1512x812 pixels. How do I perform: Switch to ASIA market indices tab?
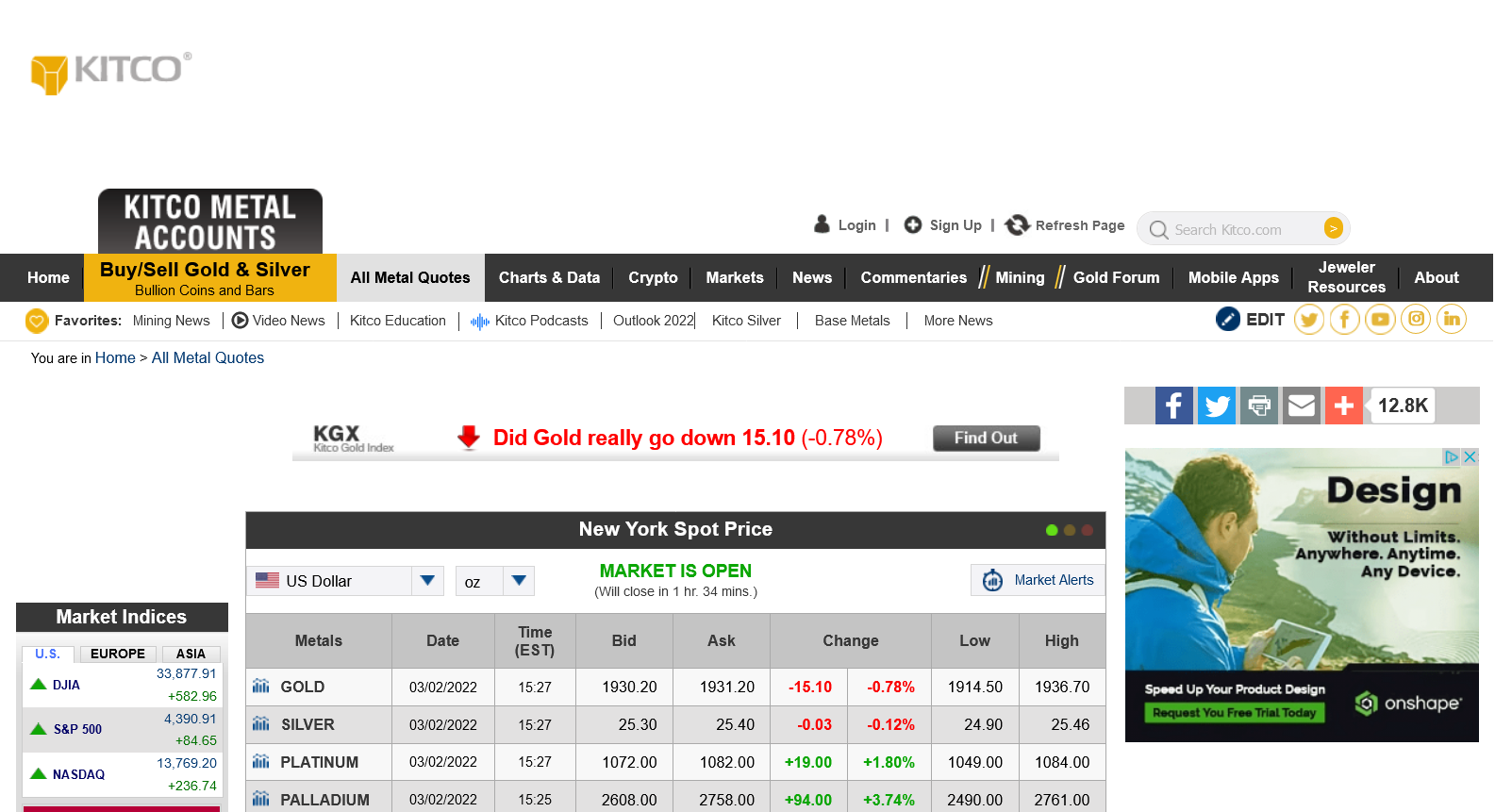click(191, 654)
